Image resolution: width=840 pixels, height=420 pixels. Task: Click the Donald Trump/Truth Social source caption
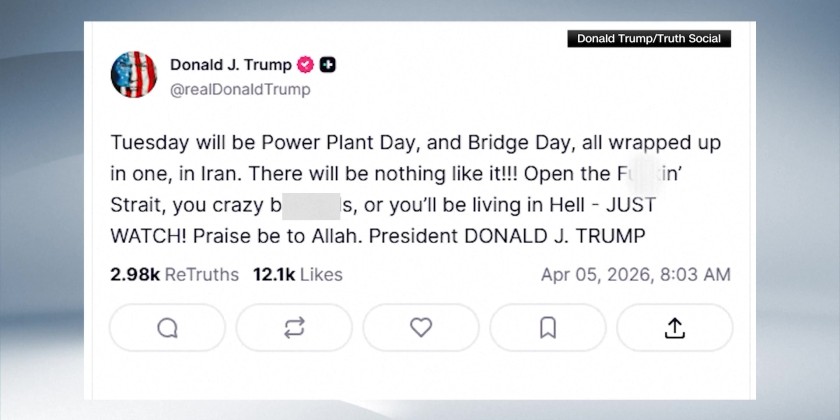pyautogui.click(x=649, y=39)
